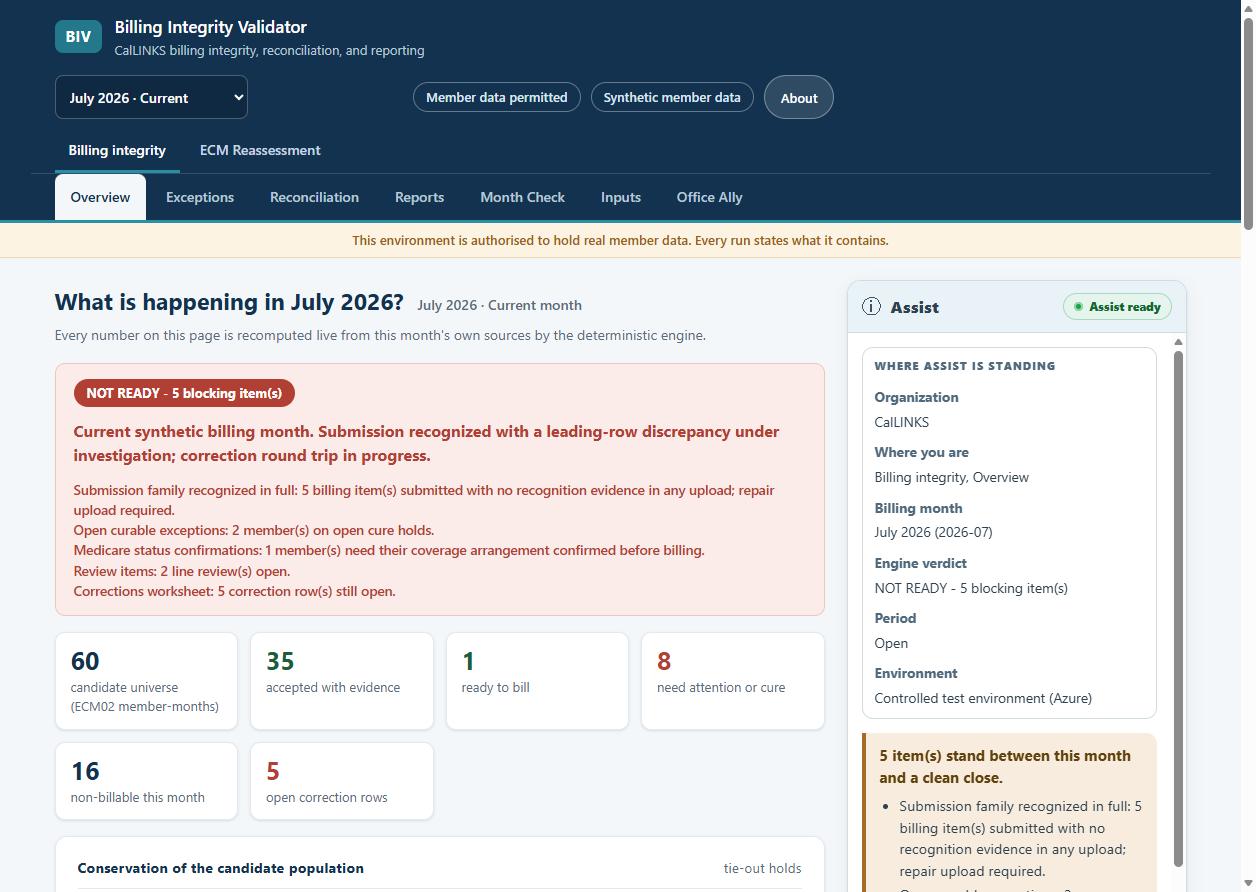
Task: Select the Overview tab
Action: pos(100,197)
